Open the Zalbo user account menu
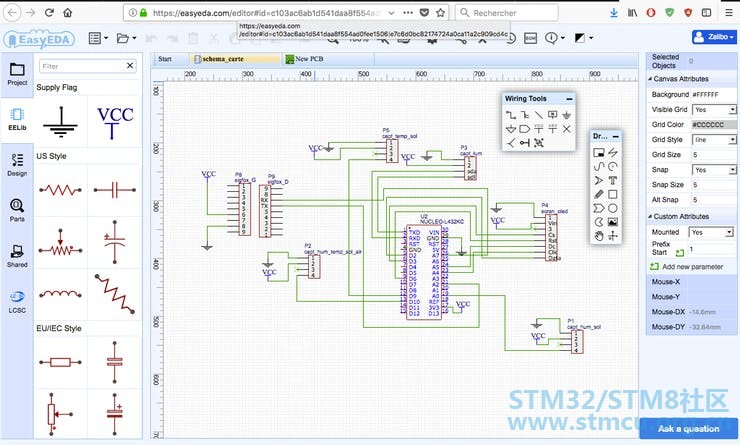The image size is (740, 445). click(714, 37)
